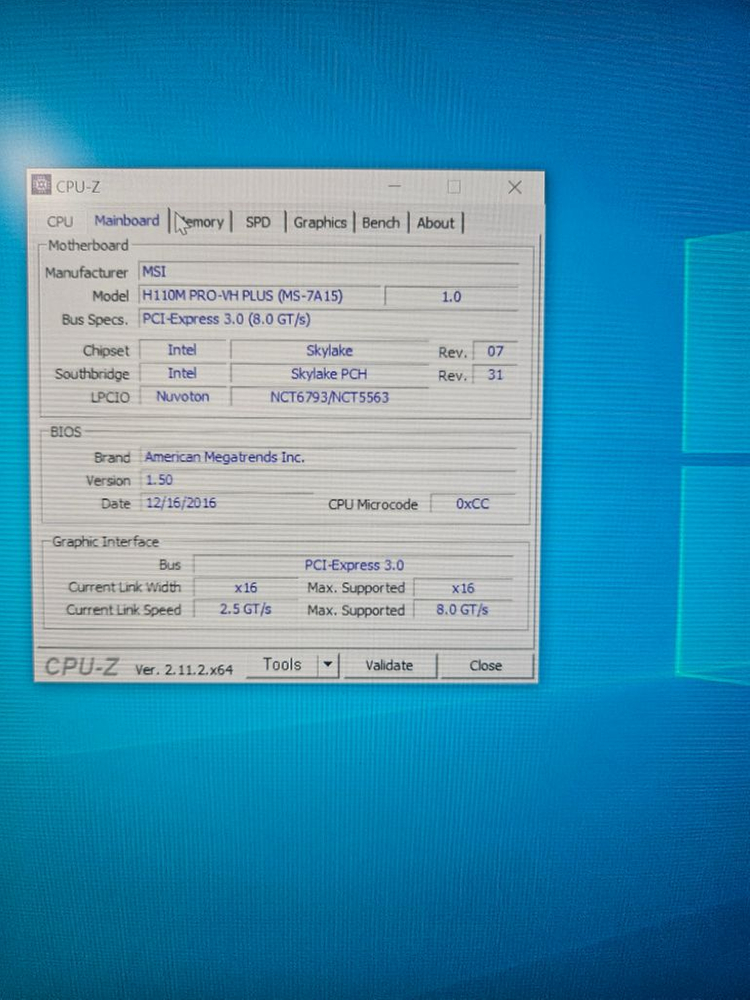Click the Validate button
Viewport: 750px width, 1000px height.
pos(390,665)
